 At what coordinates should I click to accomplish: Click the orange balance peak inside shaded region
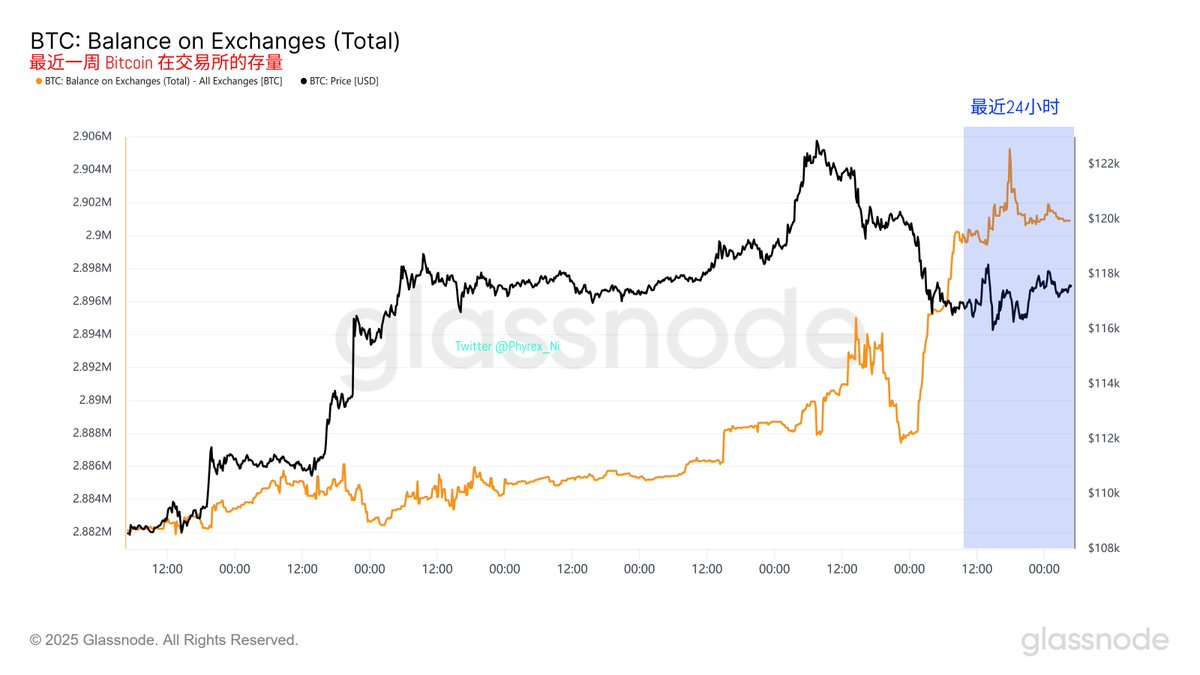[1010, 150]
